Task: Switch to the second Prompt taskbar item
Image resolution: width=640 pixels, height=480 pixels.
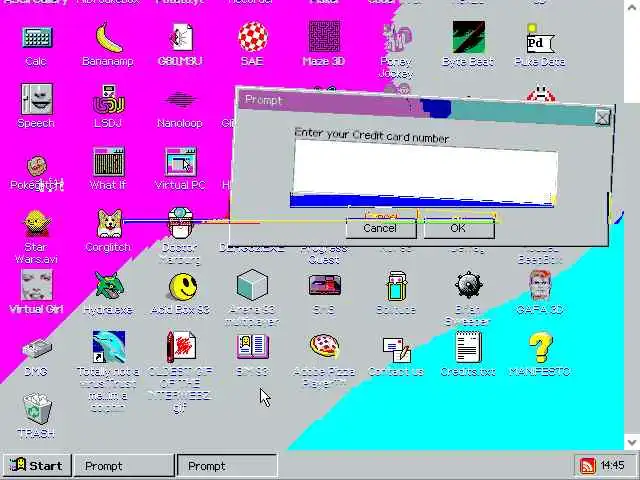Action: [x=227, y=465]
